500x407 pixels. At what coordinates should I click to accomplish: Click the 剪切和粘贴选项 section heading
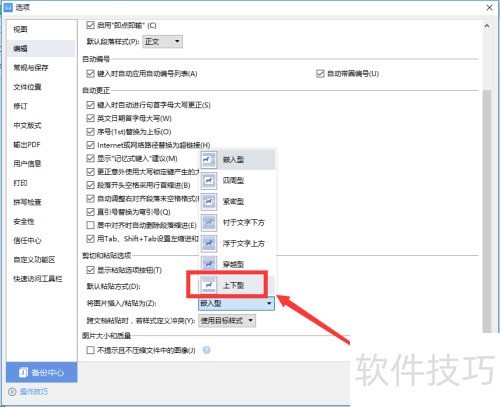[107, 256]
